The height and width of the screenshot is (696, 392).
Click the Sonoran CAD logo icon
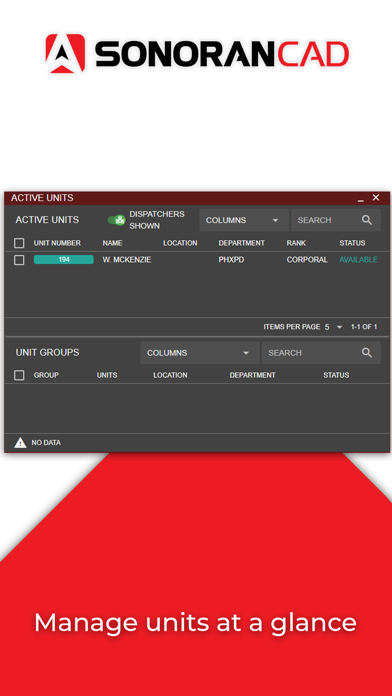(x=65, y=53)
